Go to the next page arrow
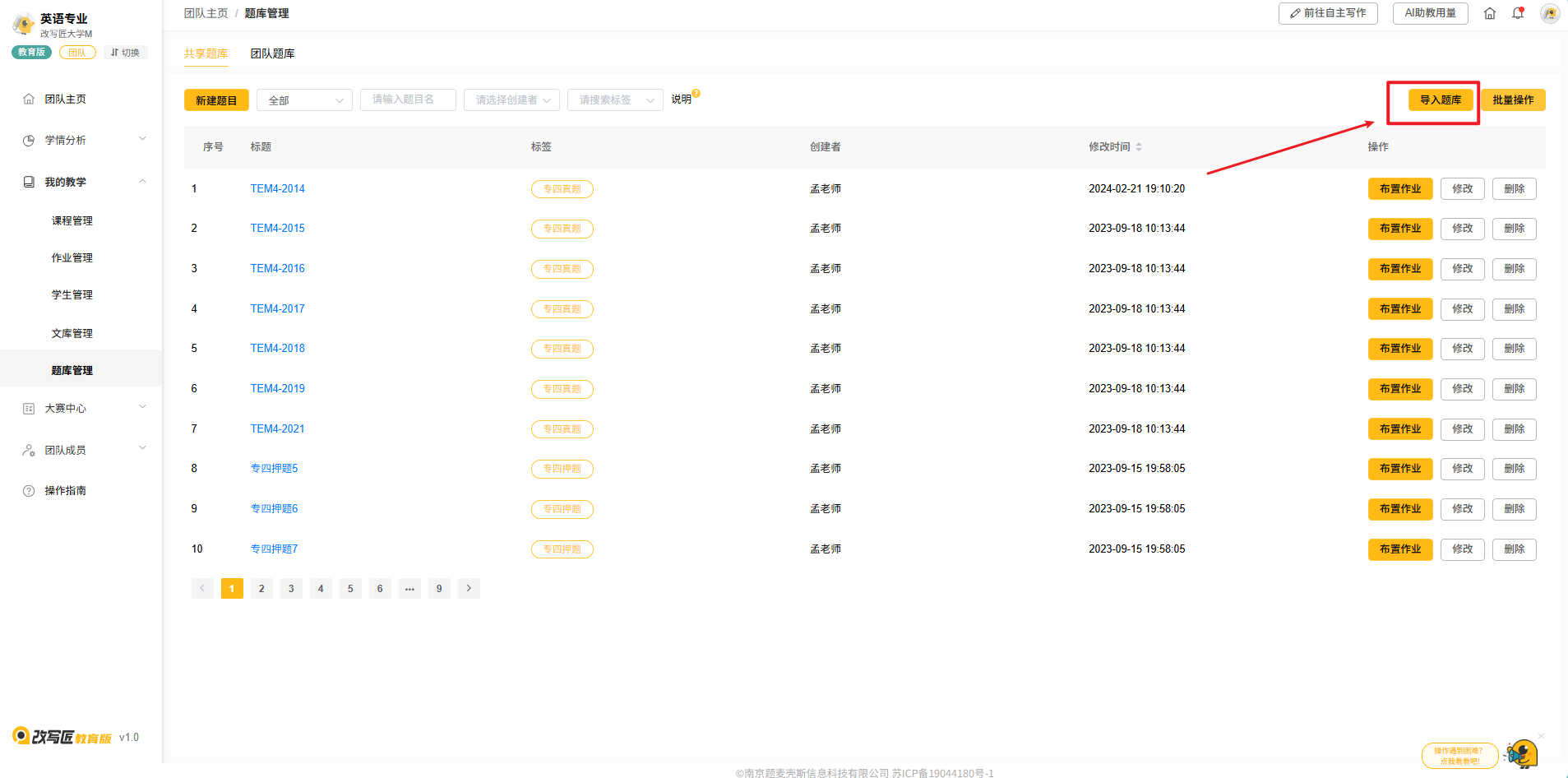 point(469,588)
